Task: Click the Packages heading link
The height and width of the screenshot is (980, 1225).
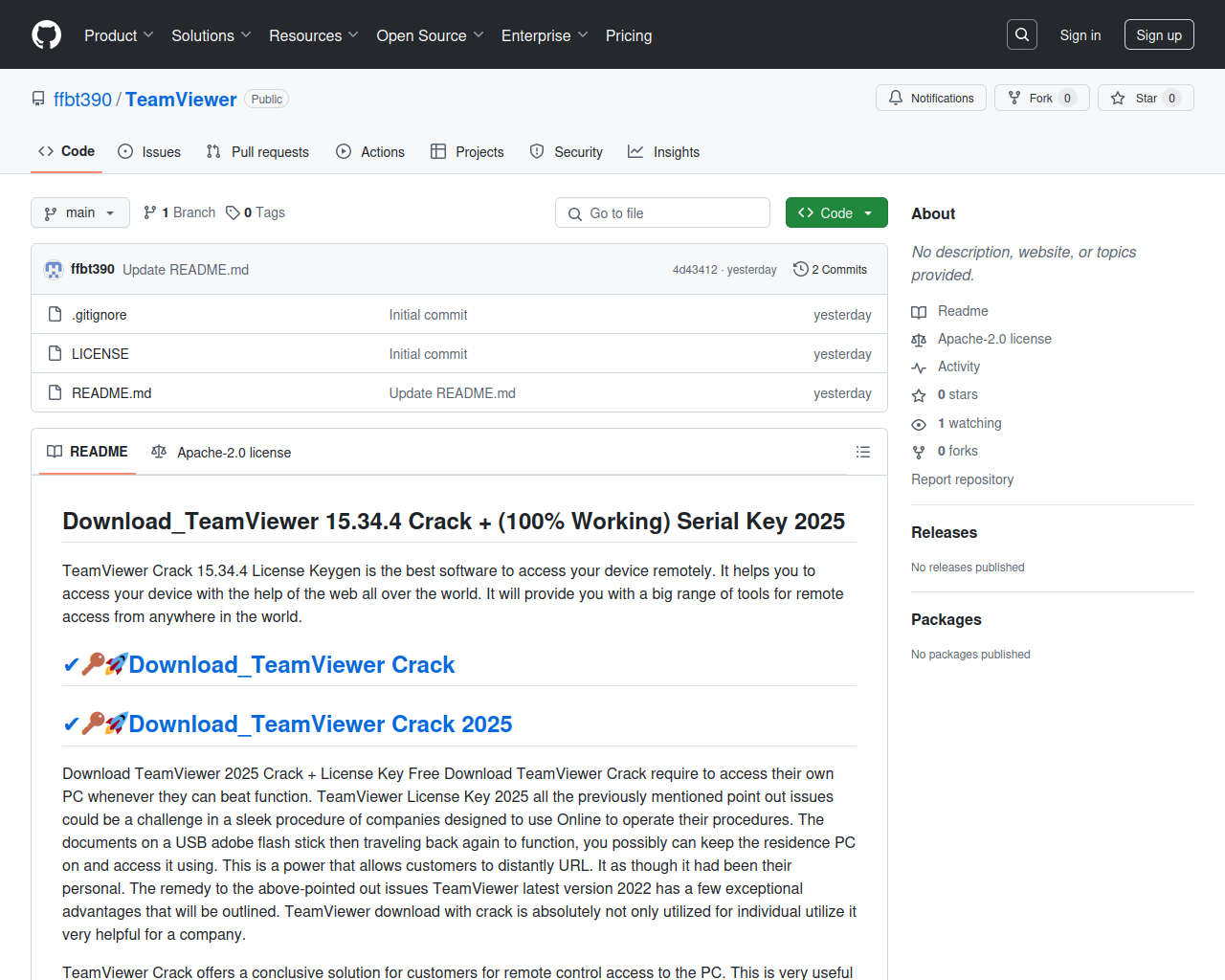Action: (x=947, y=619)
